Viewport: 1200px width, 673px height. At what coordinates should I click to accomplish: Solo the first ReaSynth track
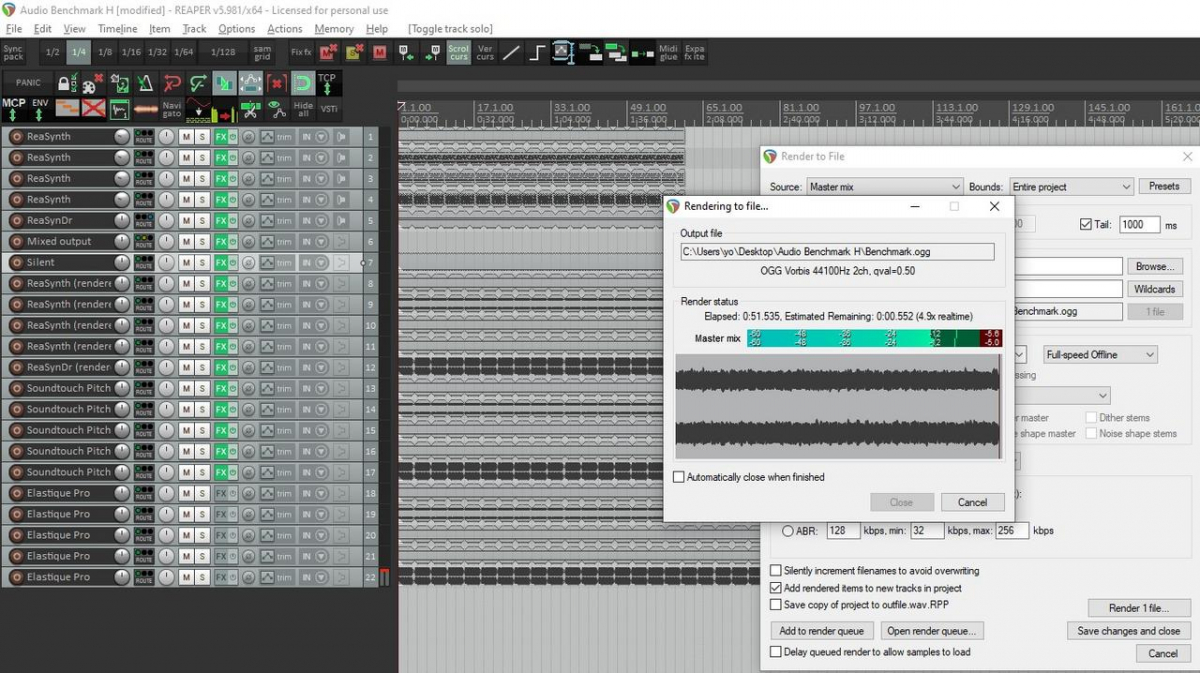click(202, 136)
